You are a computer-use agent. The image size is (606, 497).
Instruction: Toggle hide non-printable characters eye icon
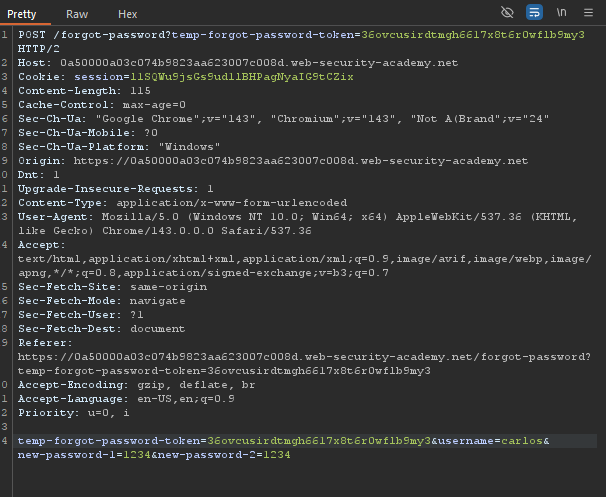[507, 12]
